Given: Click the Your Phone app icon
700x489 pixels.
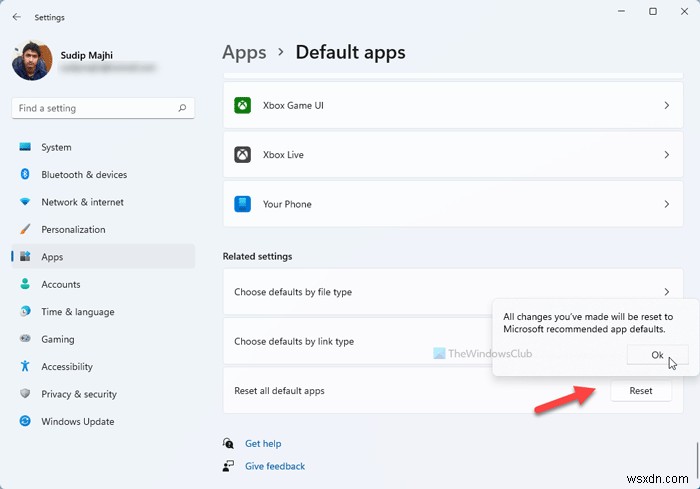Looking at the screenshot, I should point(242,204).
